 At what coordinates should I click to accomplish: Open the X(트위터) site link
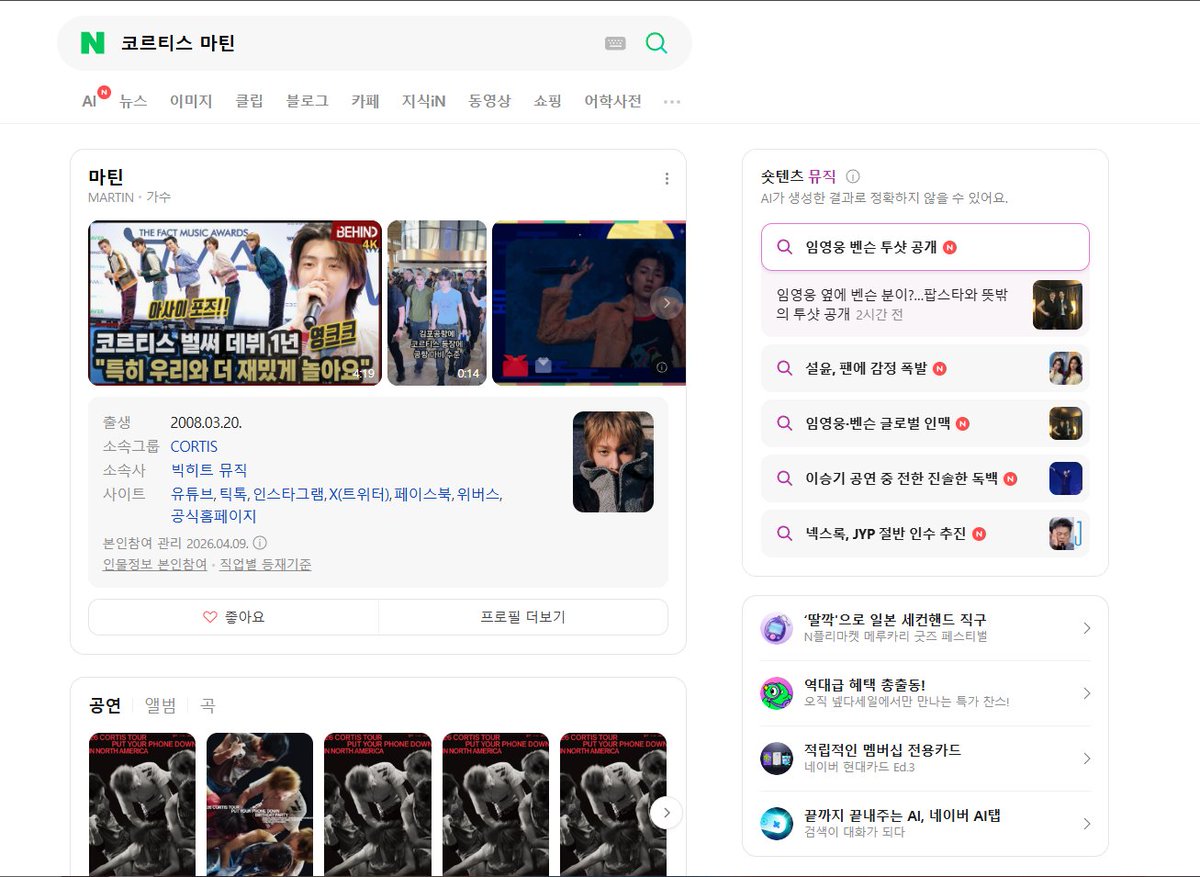[x=359, y=494]
